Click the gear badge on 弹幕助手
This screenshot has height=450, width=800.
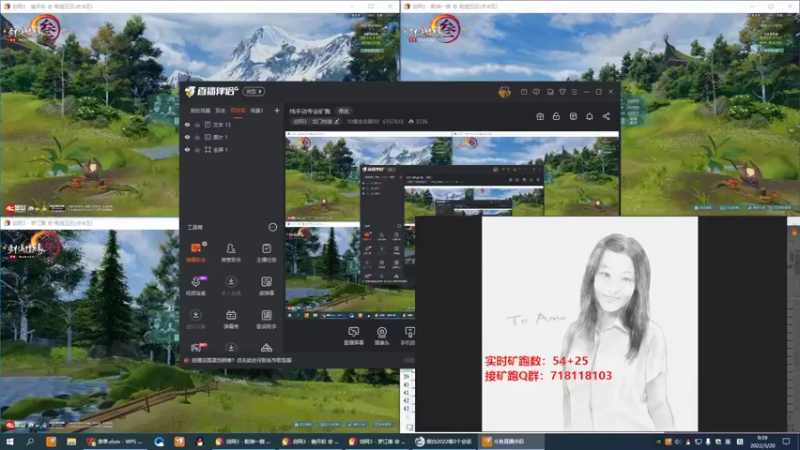205,244
